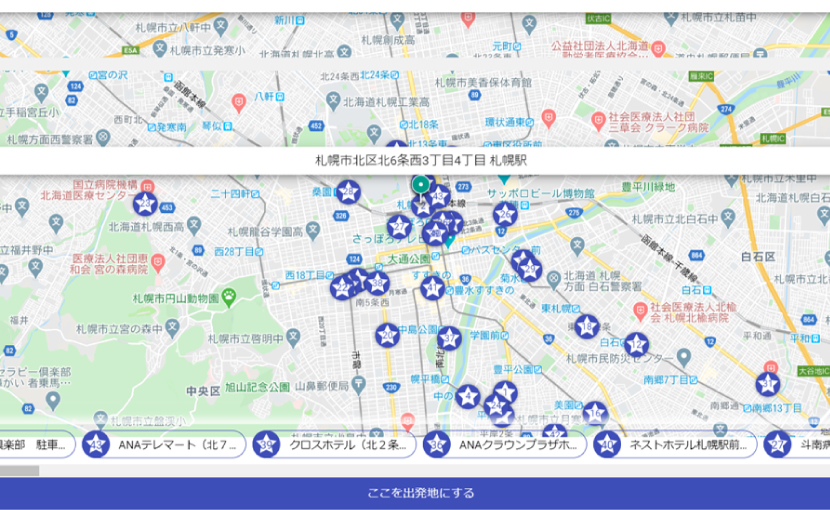Screen dimensions: 830x510
Task: Click star marker 29 near 菊水
Action: click(x=528, y=267)
